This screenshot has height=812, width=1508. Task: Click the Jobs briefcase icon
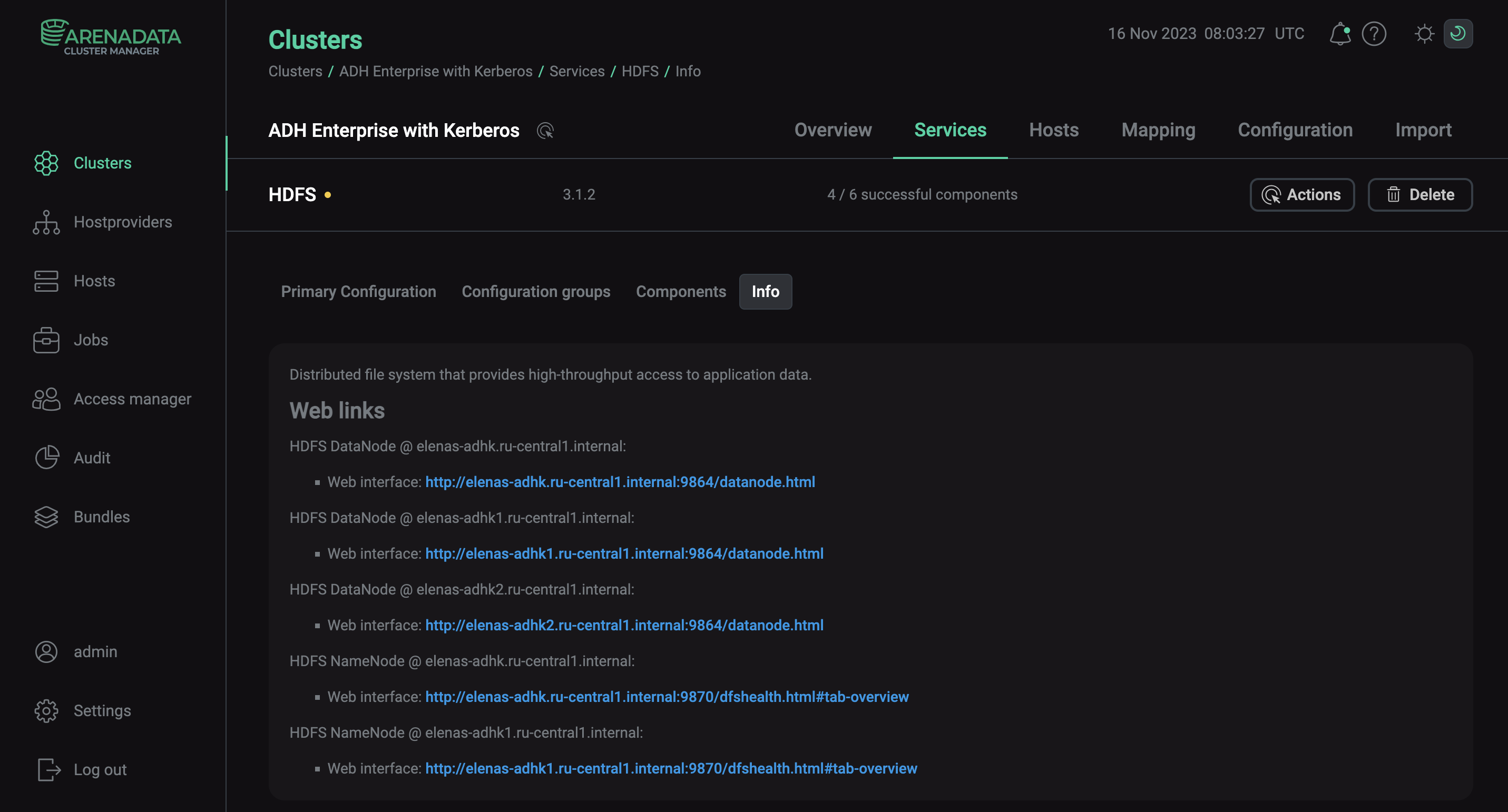coord(46,340)
